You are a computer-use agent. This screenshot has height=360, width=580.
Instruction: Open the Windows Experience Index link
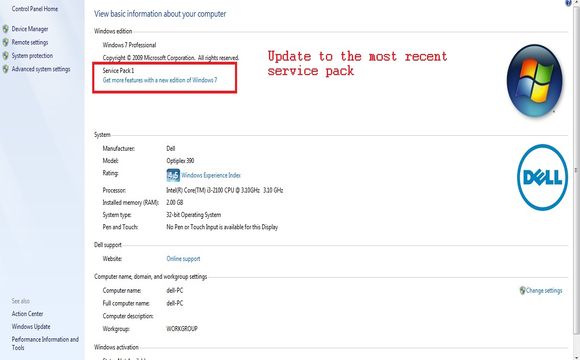[x=211, y=175]
